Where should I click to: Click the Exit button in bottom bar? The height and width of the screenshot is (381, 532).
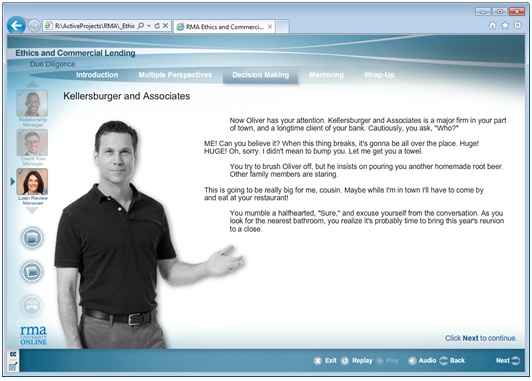coord(325,361)
